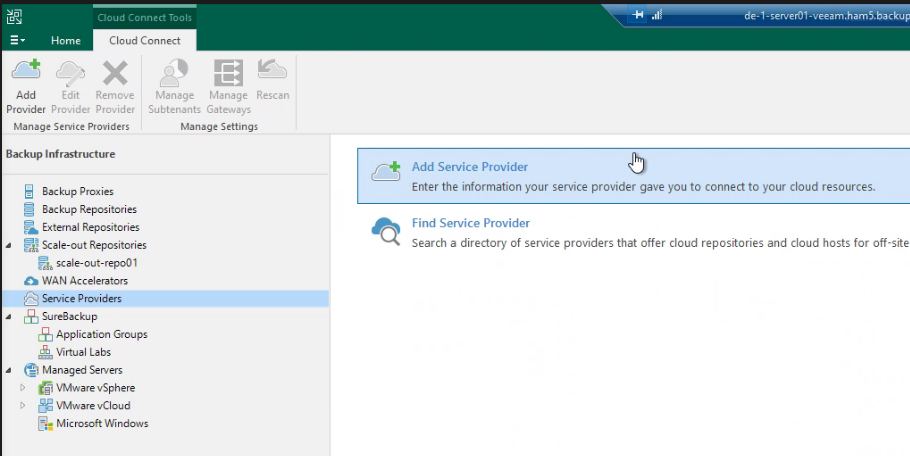Pin the remote session connection bar
Viewport: 910px width, 456px height.
[x=638, y=15]
